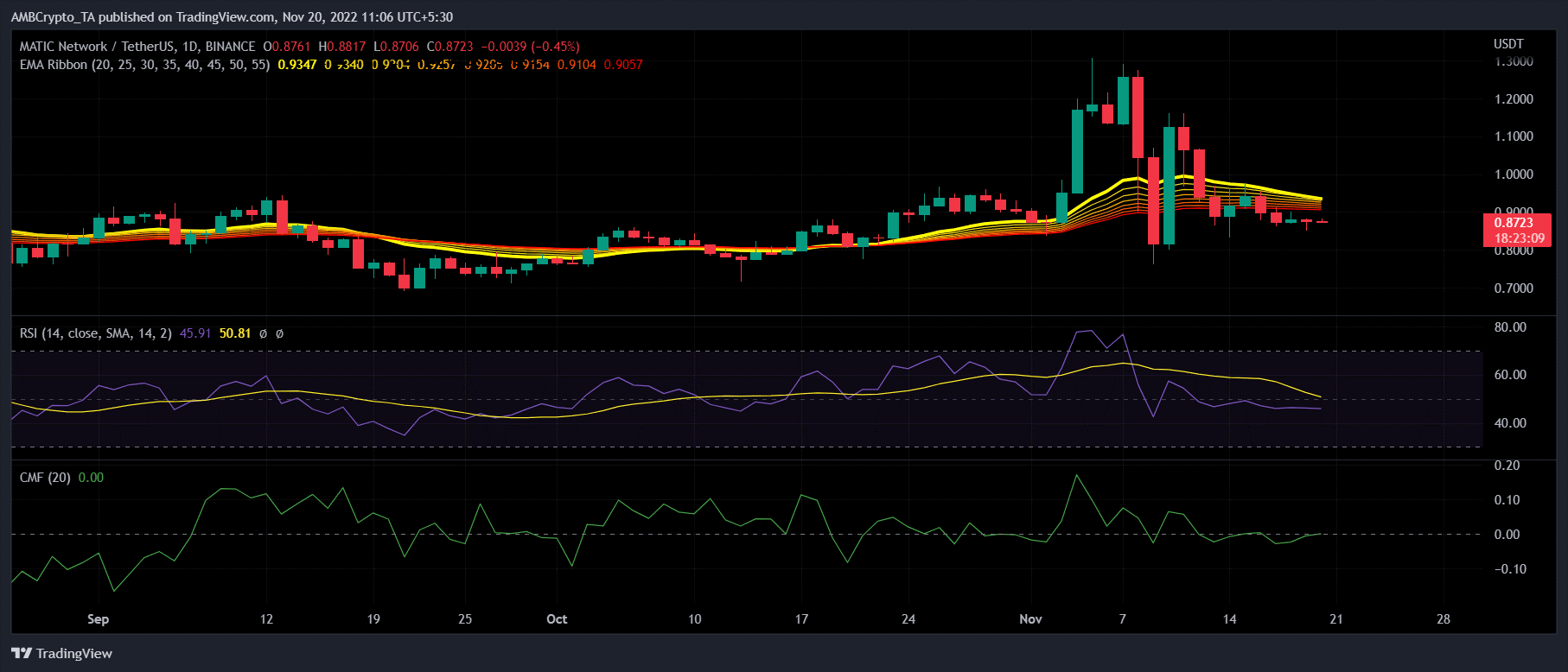
Task: Click the 1.1000 price axis label
Action: 1514,136
